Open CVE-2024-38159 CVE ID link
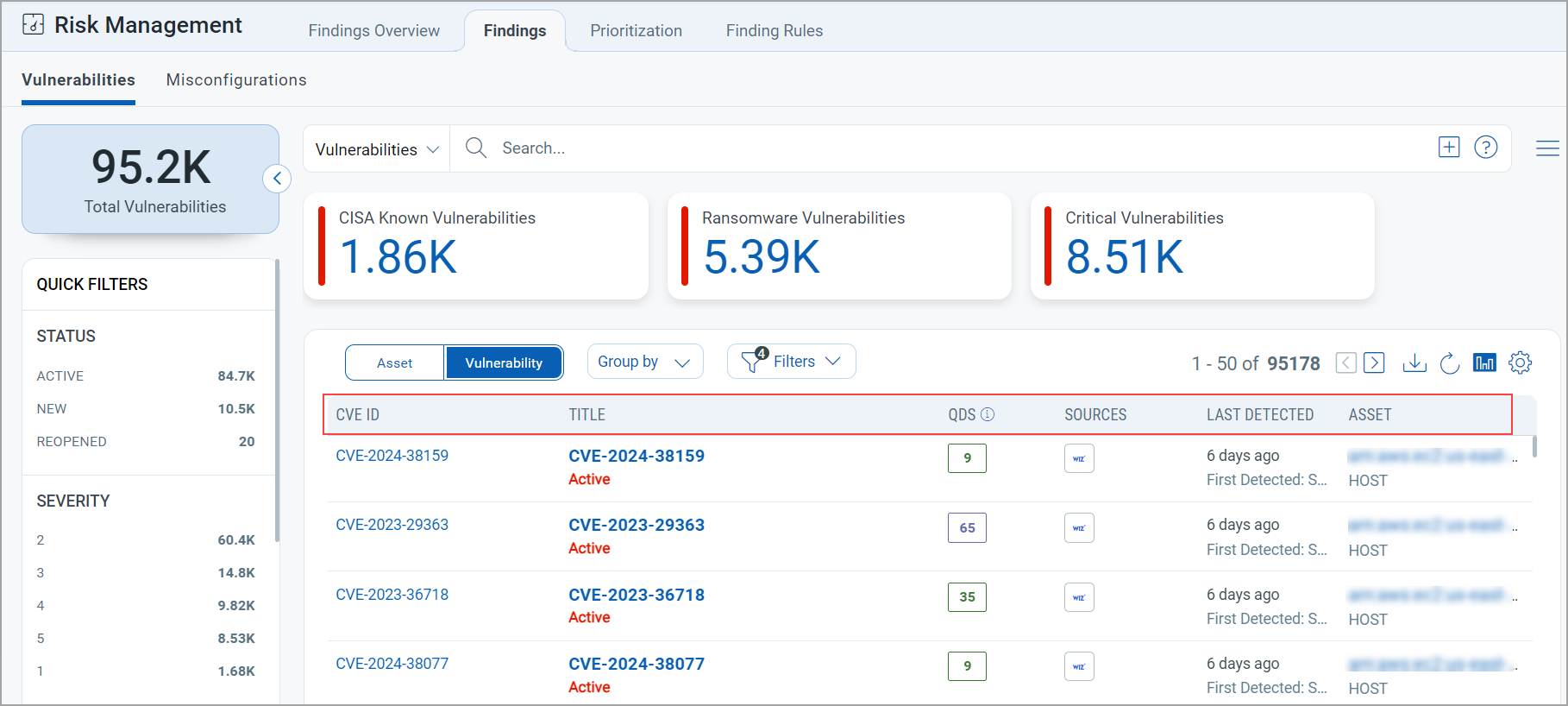This screenshot has height=706, width=1568. [x=392, y=456]
